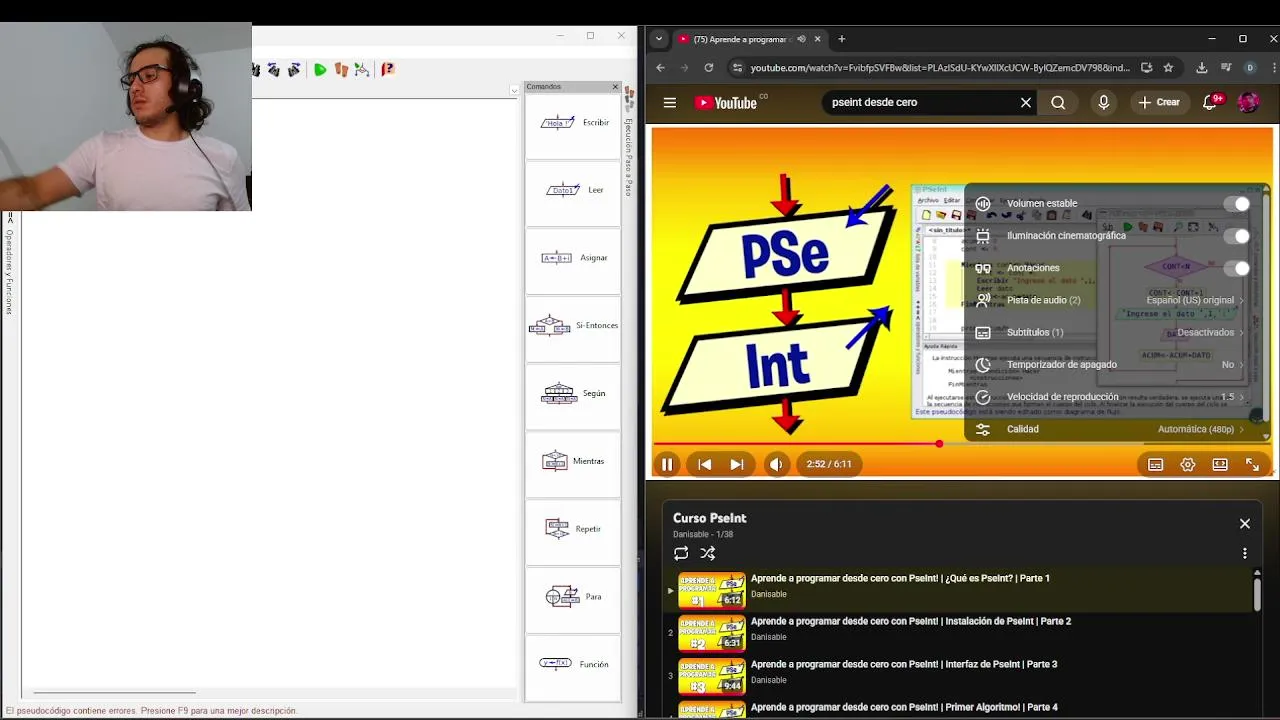This screenshot has width=1280, height=720.
Task: Open the Interfaz de PseInt Parte 3 thumbnail
Action: point(712,676)
